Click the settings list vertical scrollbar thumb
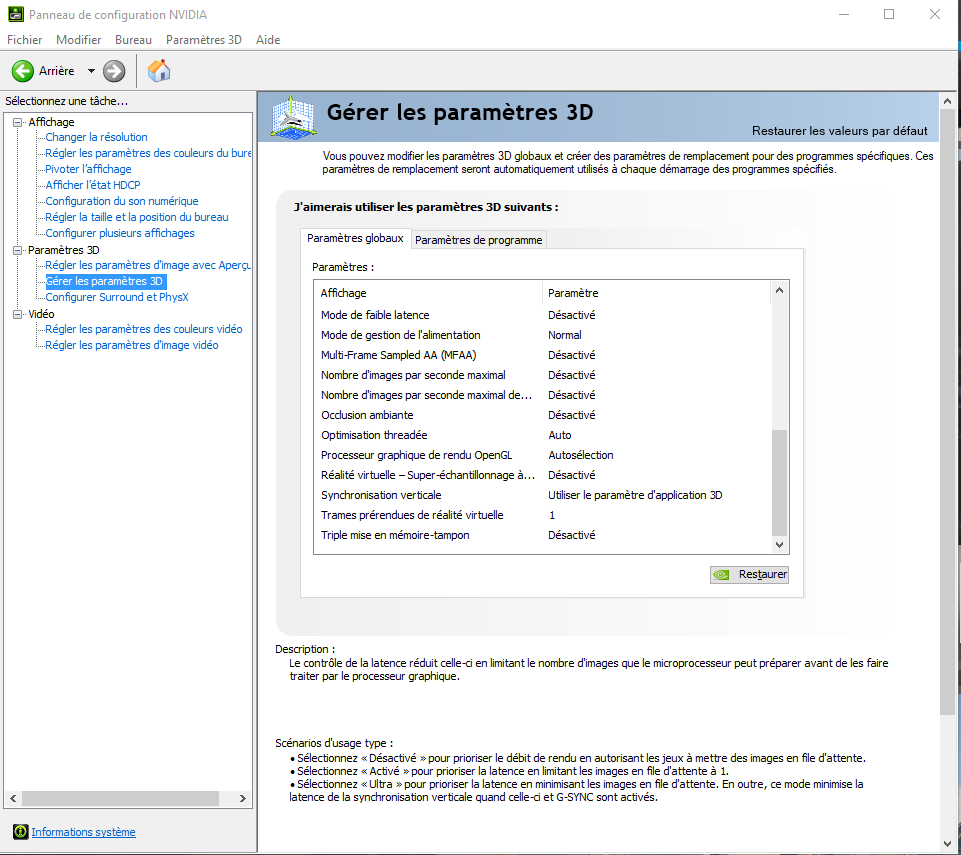This screenshot has width=961, height=855. tap(780, 482)
